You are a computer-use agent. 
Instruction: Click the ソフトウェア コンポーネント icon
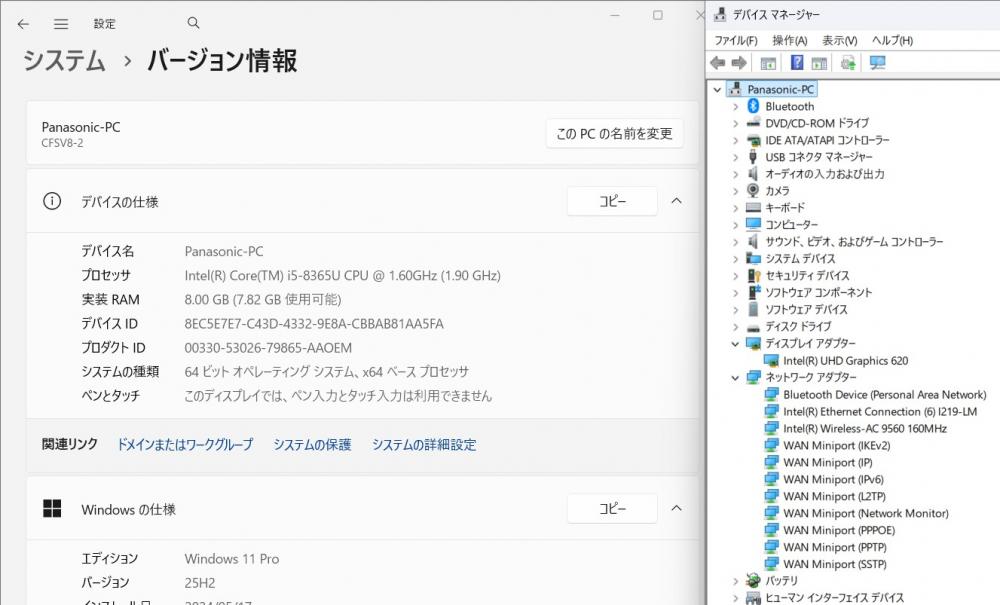(754, 292)
